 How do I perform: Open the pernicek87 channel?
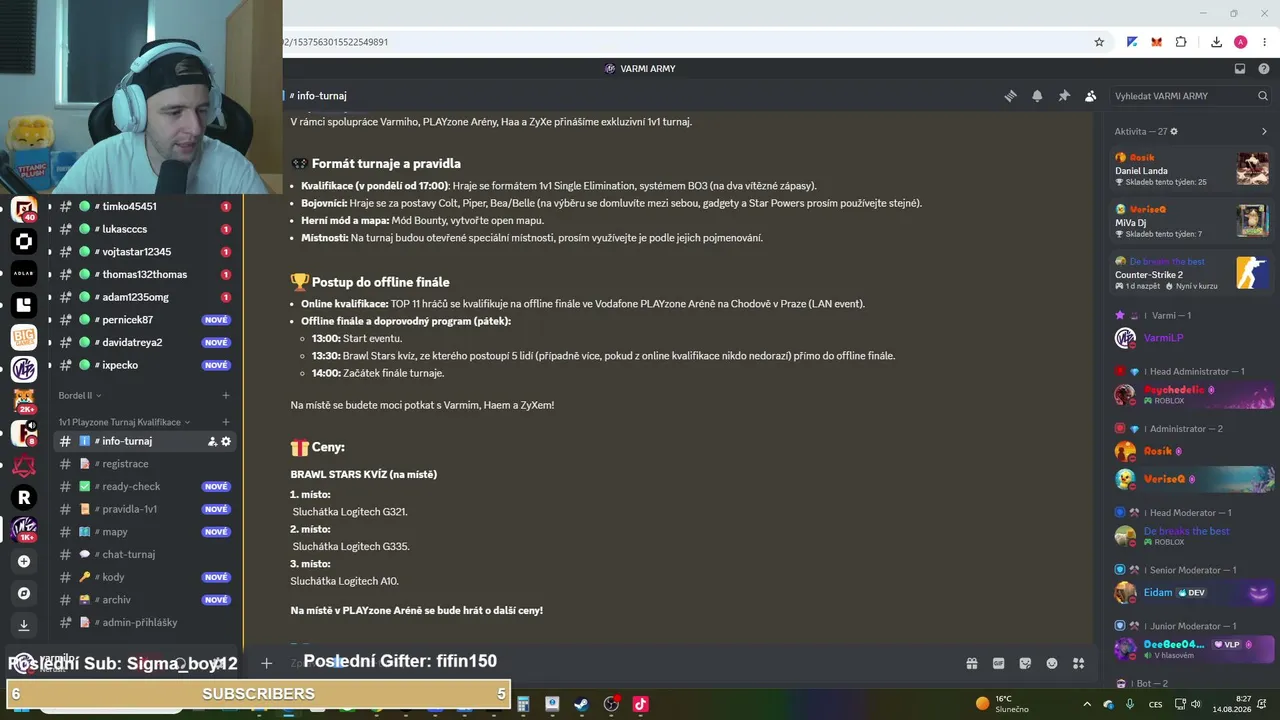(145, 320)
